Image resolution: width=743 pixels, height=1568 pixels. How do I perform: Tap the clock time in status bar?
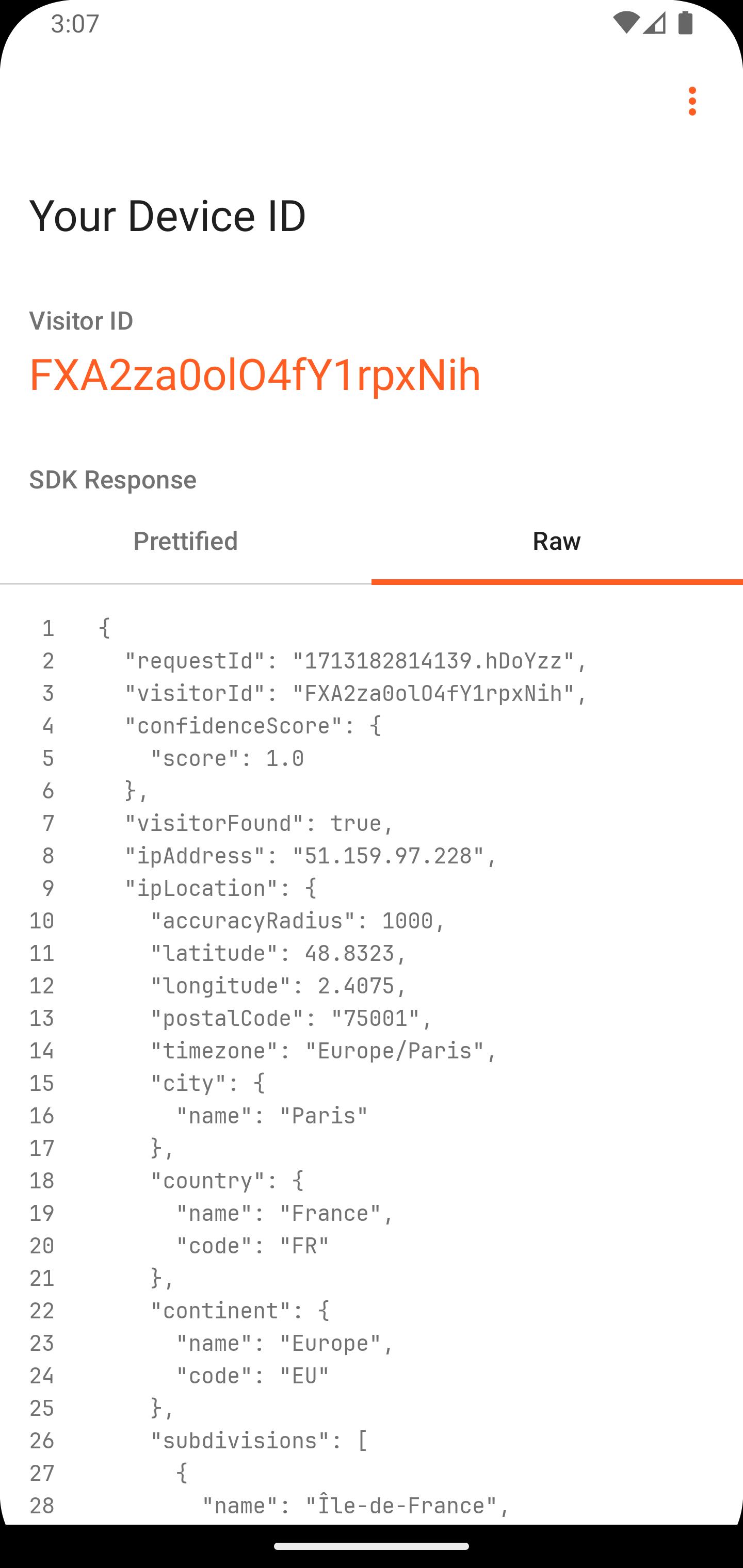click(x=75, y=24)
